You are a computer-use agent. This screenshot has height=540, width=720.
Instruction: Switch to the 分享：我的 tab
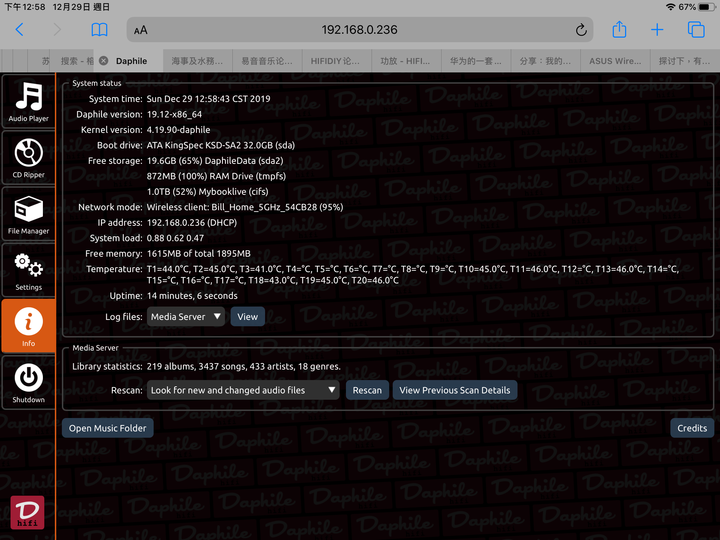point(546,61)
